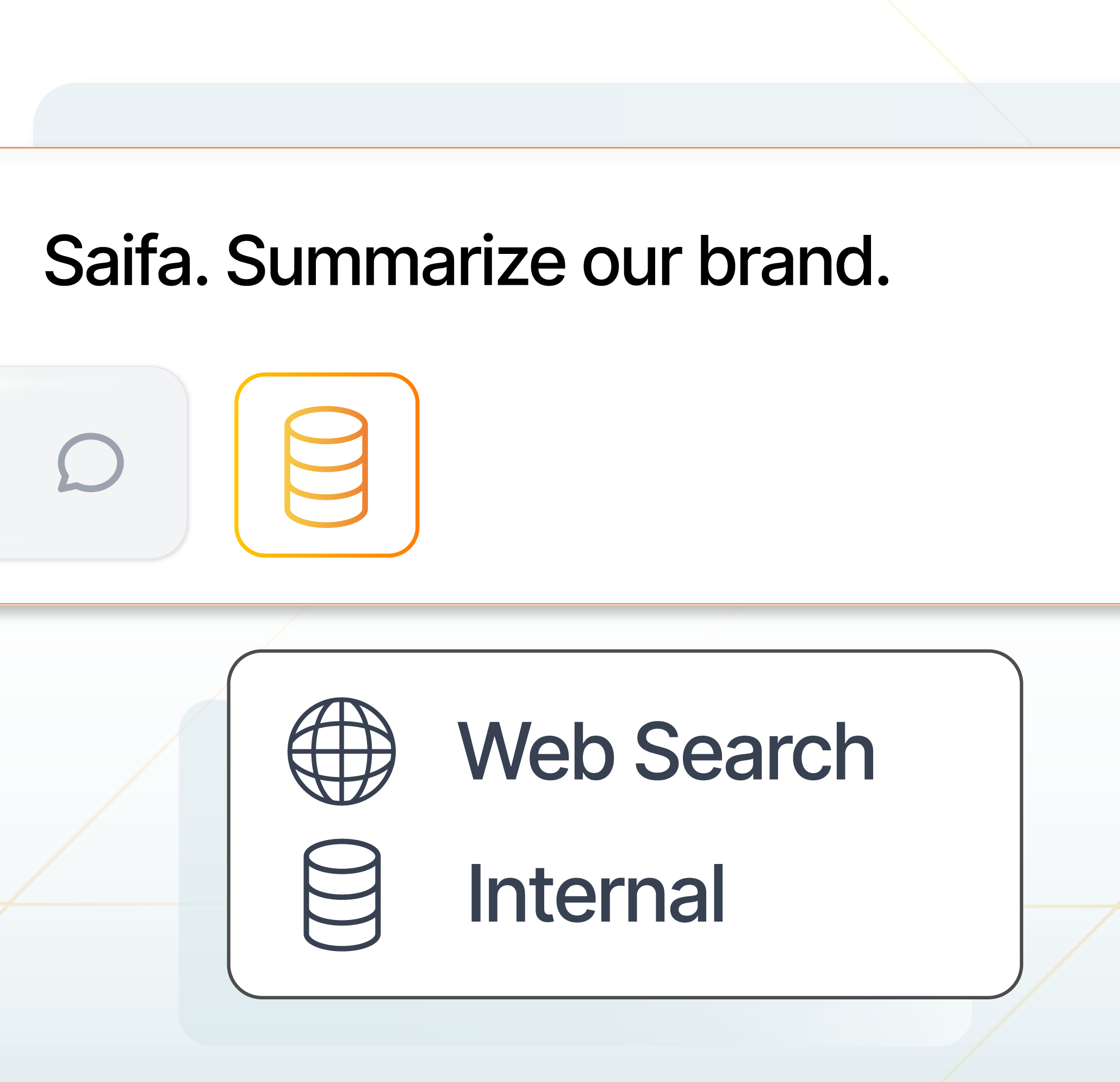
Task: Click the database icon beside Internal
Action: click(x=342, y=895)
